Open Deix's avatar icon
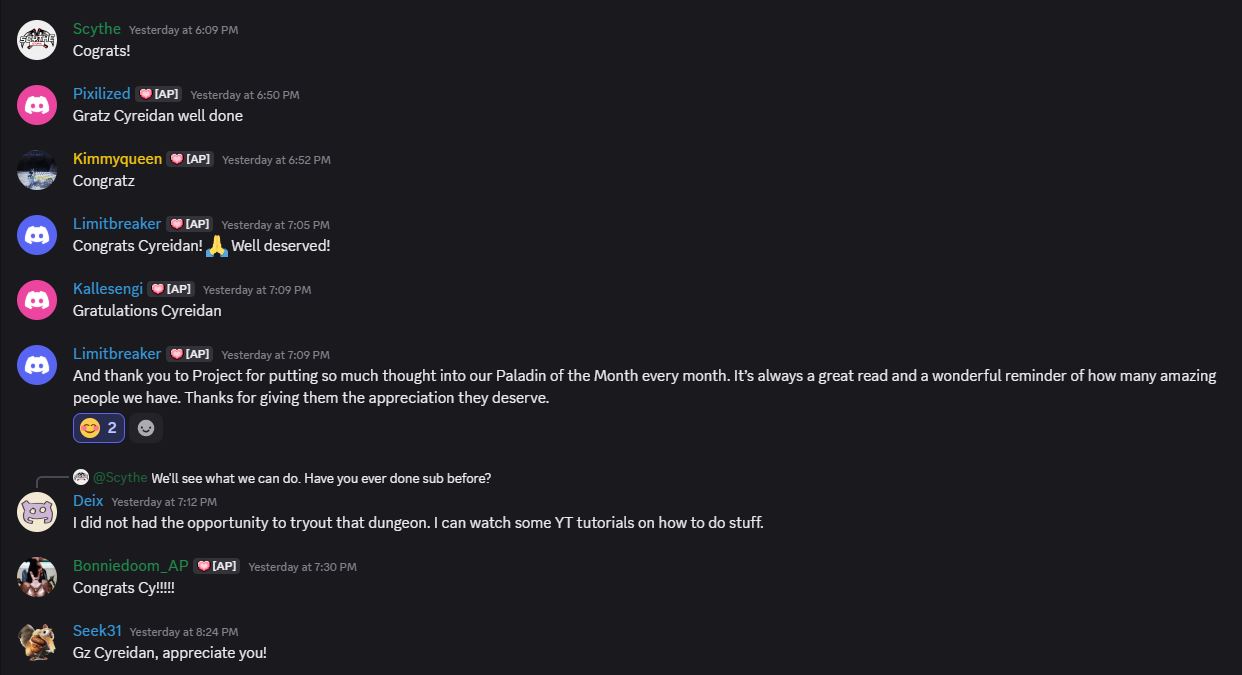 (37, 512)
